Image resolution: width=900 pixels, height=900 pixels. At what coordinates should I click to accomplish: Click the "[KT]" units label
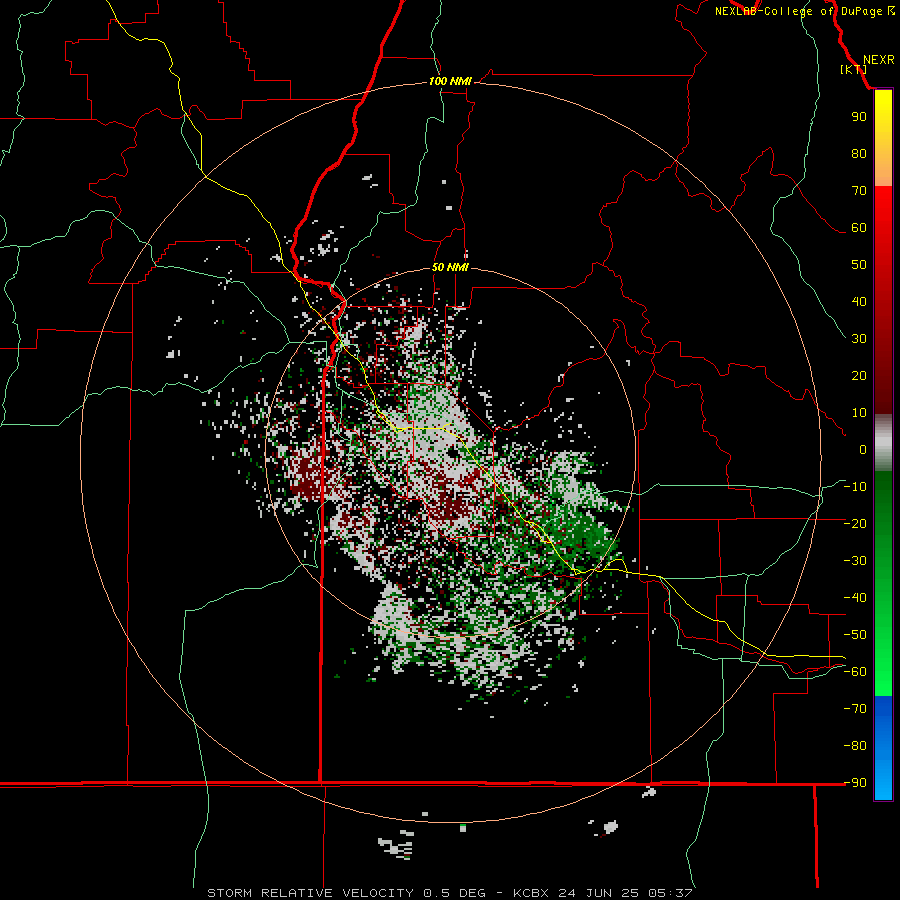pos(854,69)
